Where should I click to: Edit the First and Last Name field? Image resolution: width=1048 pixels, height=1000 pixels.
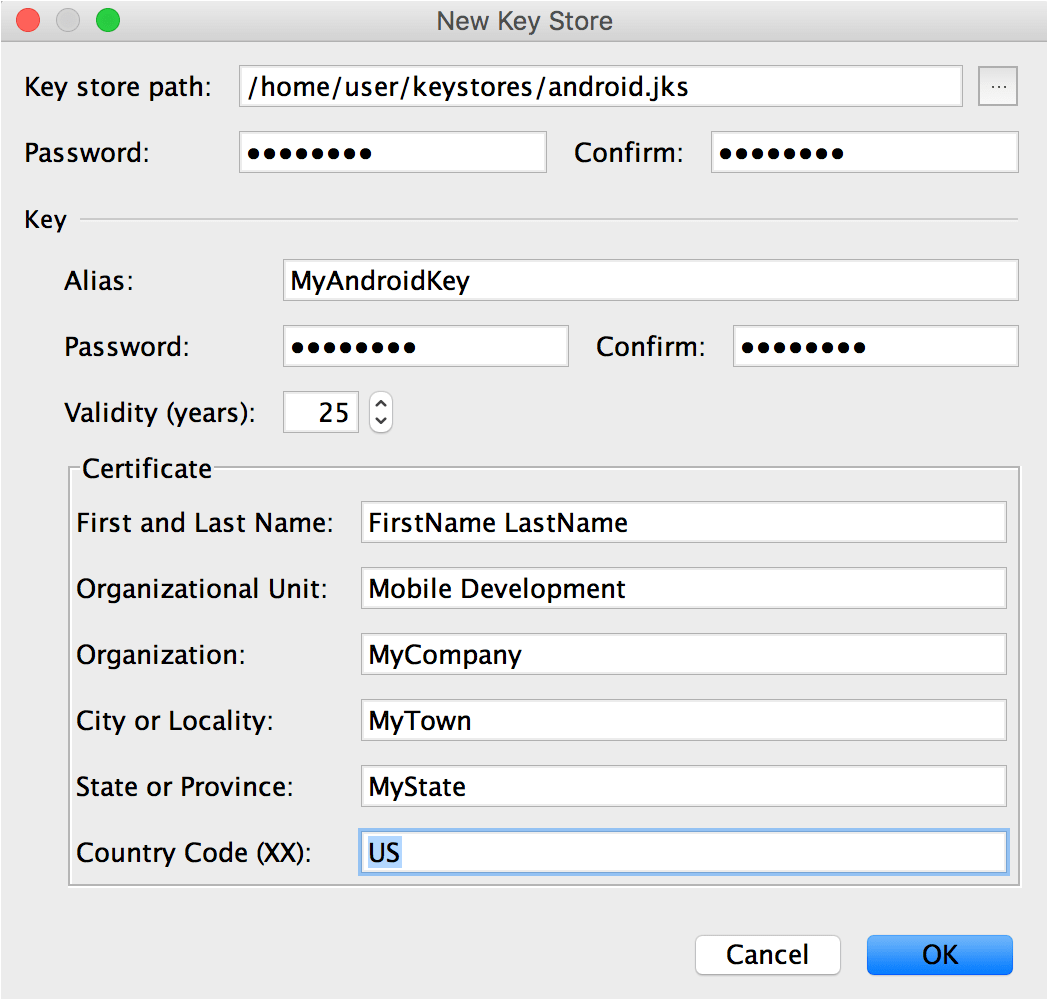click(684, 522)
